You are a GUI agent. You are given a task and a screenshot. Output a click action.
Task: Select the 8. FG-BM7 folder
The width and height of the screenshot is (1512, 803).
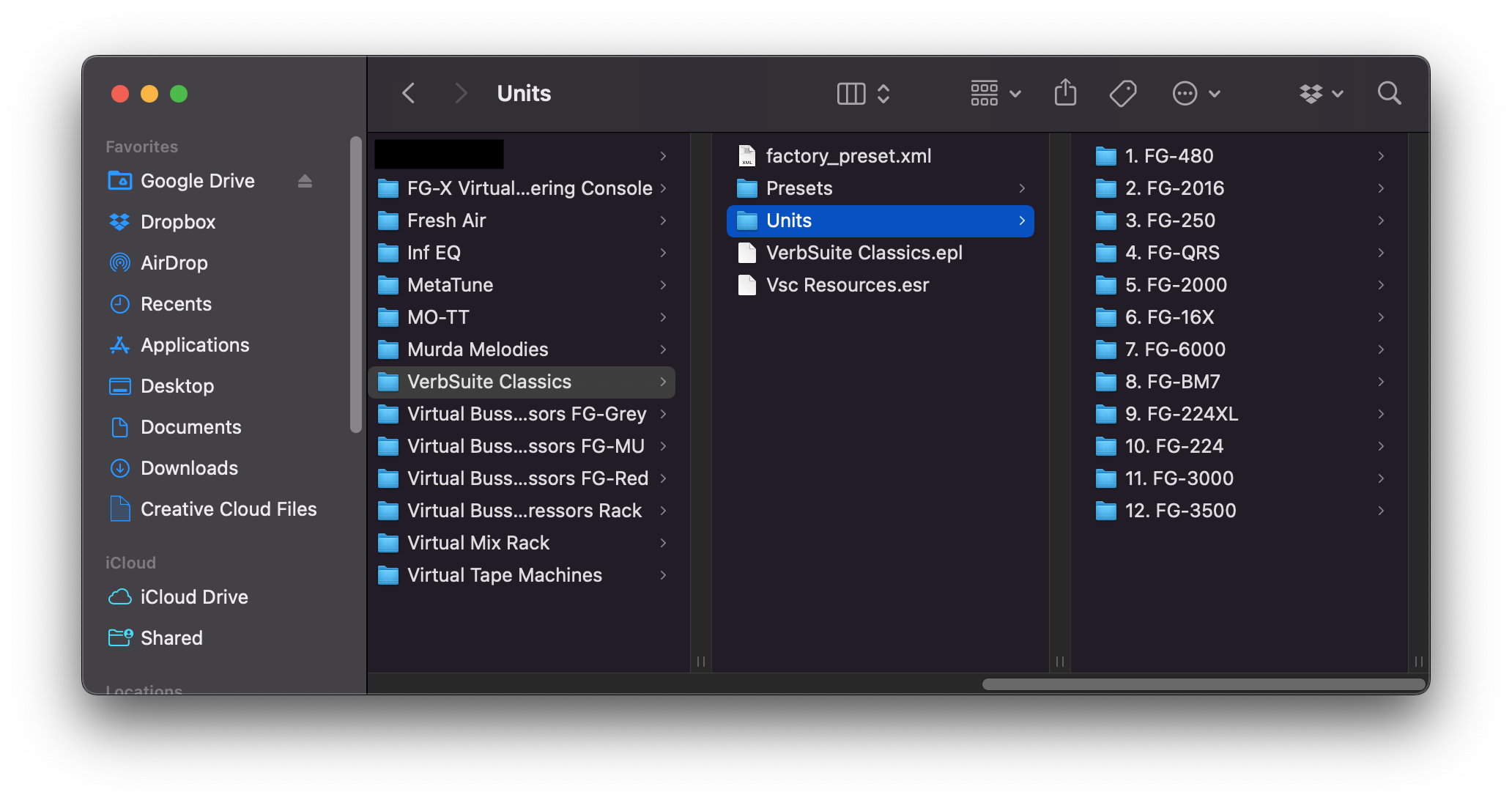pos(1239,382)
